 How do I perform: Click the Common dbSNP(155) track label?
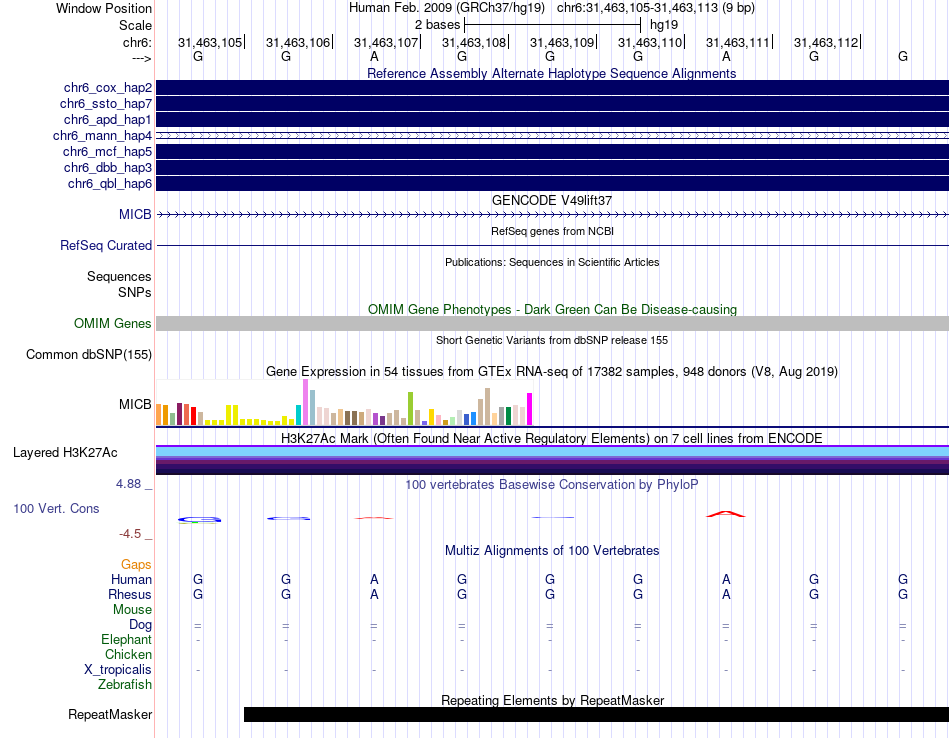click(x=88, y=354)
